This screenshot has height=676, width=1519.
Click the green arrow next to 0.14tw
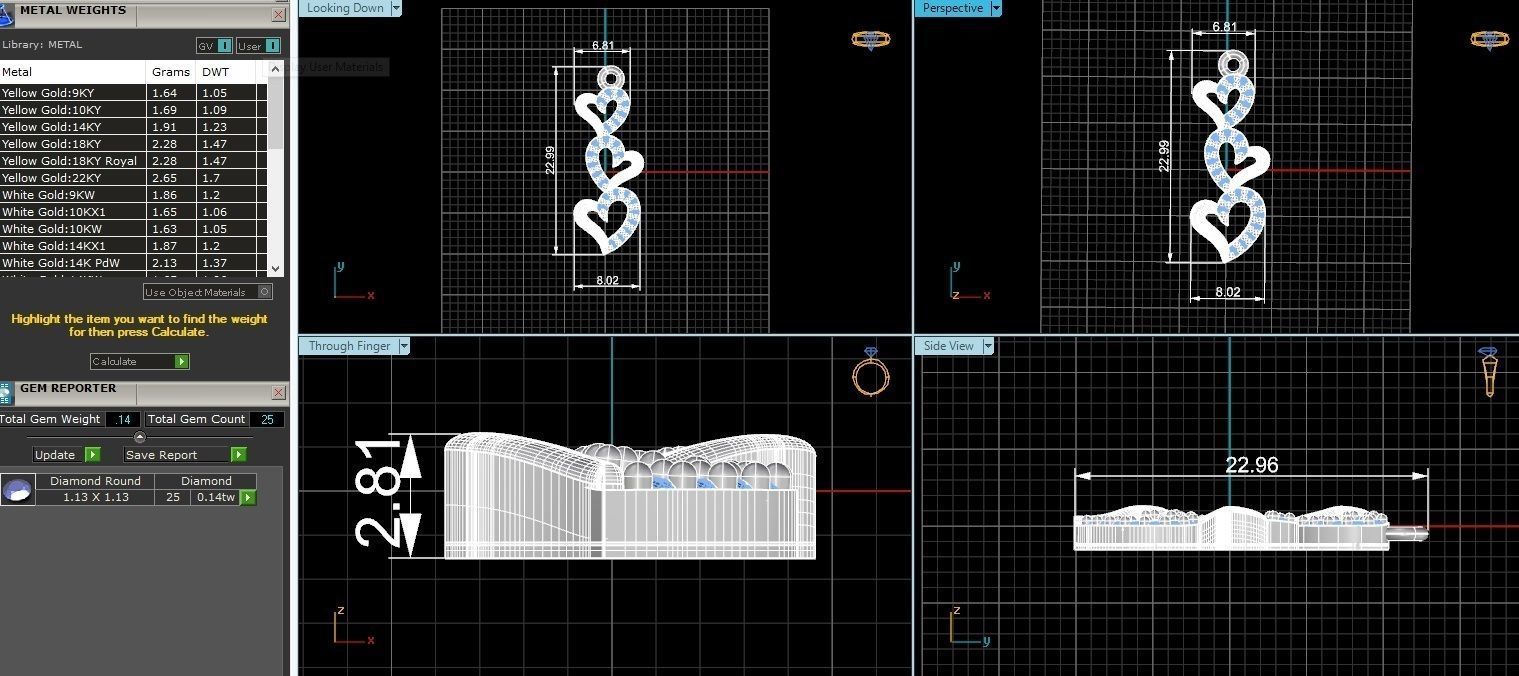click(x=247, y=497)
